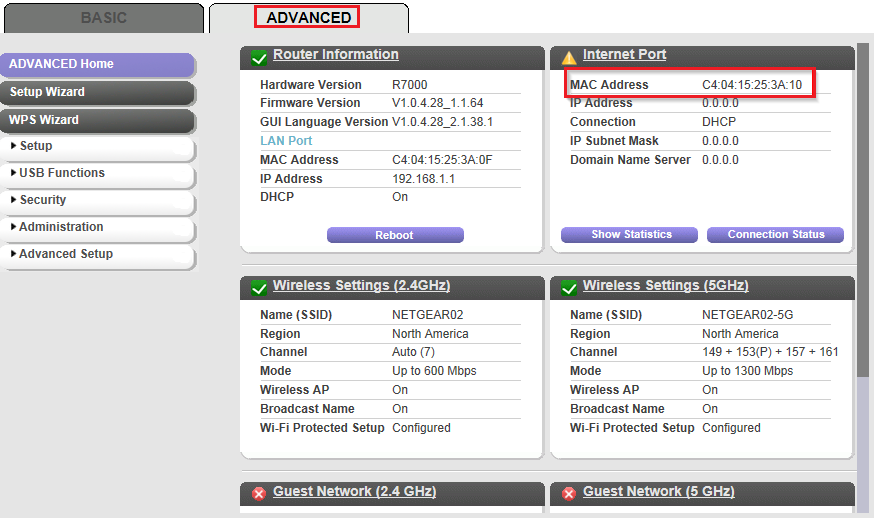Click red X icon for Guest Network 5 GHz
874x518 pixels.
coord(569,493)
